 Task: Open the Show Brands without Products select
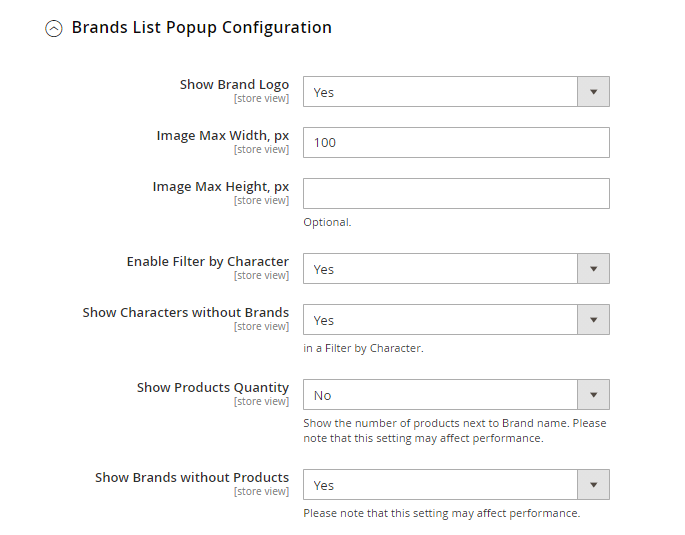point(440,485)
